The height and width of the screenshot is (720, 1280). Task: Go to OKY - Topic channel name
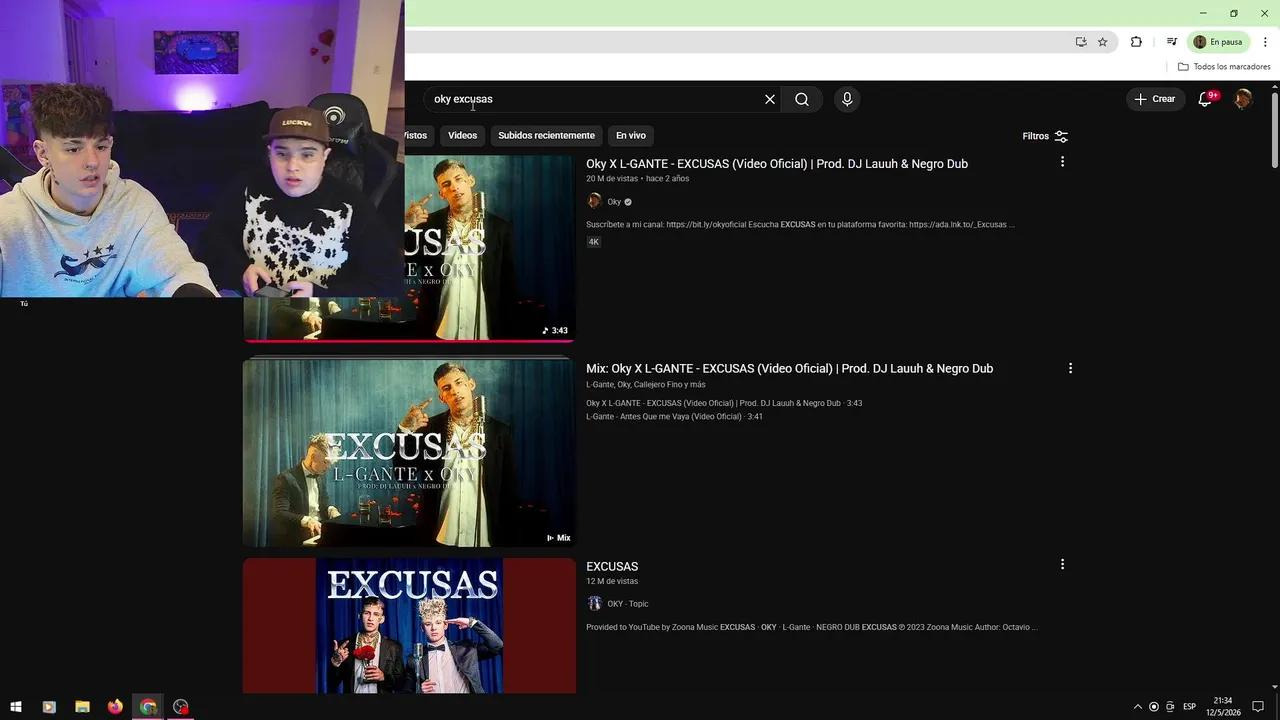tap(628, 604)
